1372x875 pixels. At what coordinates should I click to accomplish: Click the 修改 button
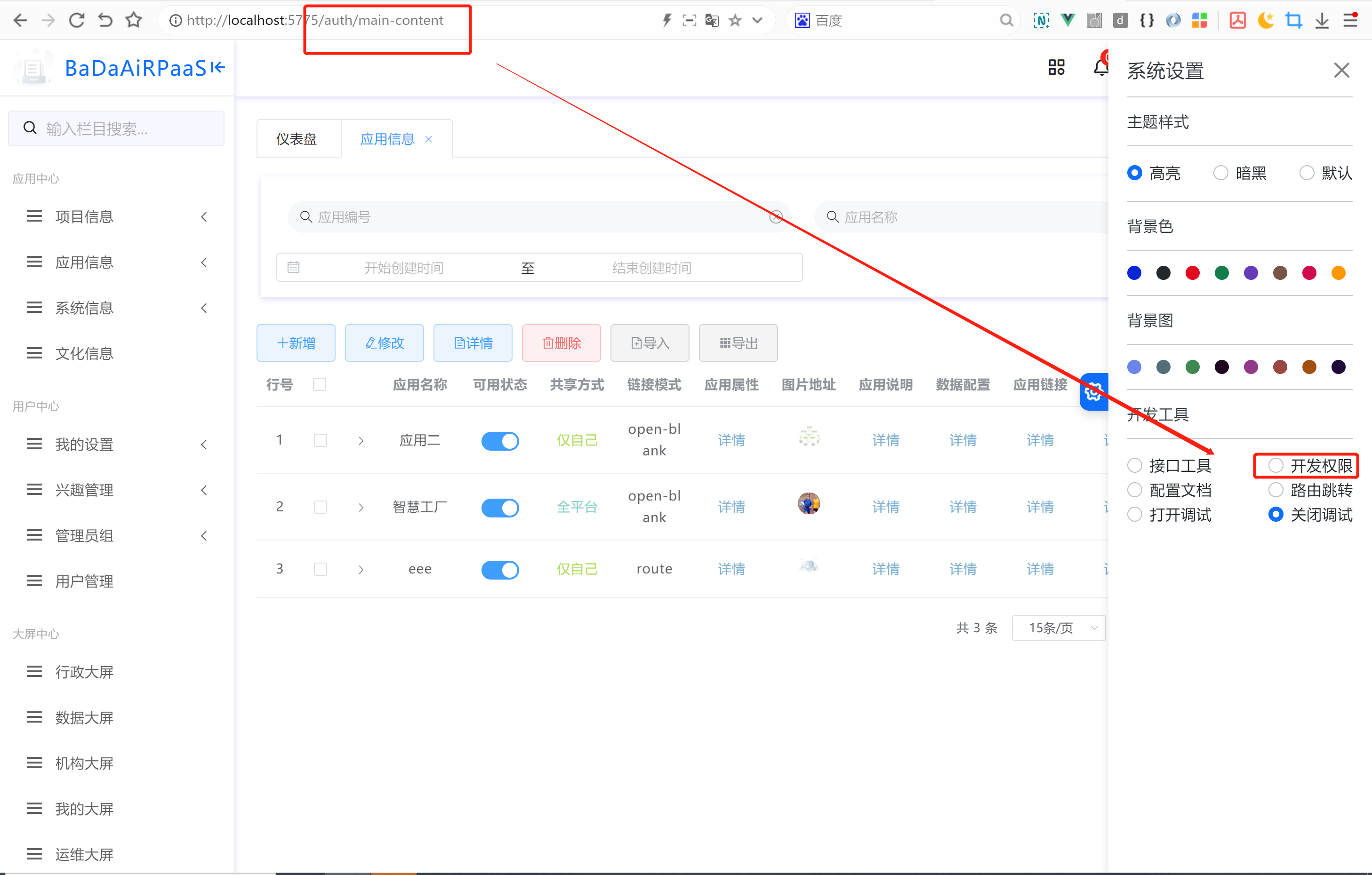(385, 343)
